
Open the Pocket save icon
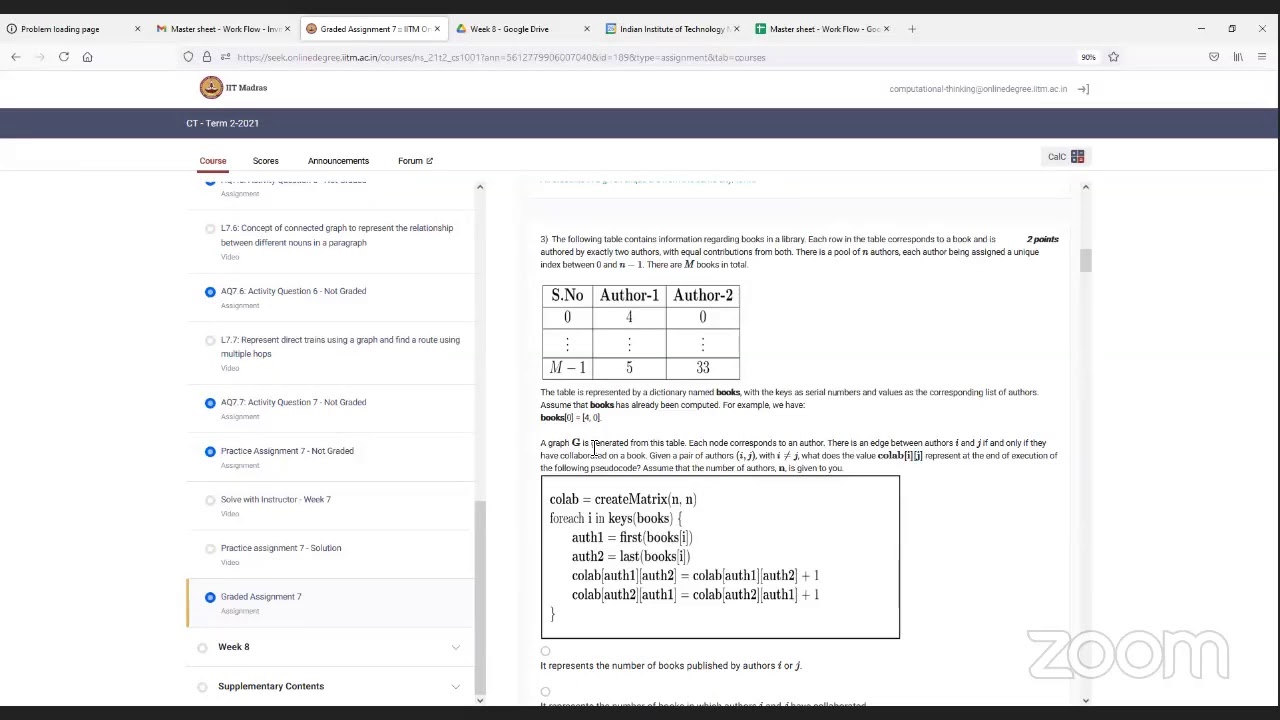tap(1214, 57)
